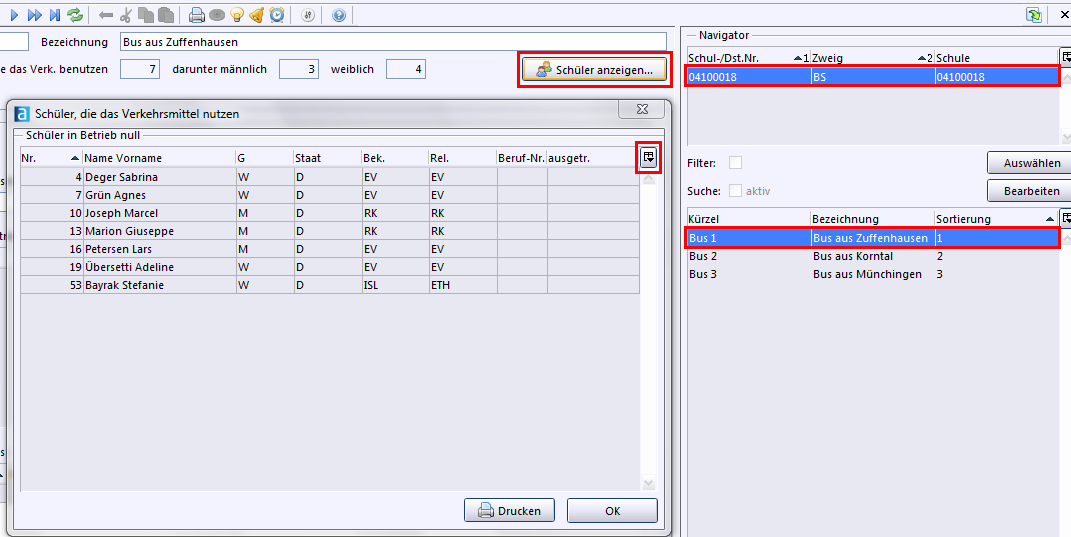Confirm the dialog with OK
The width and height of the screenshot is (1071, 537).
click(612, 511)
